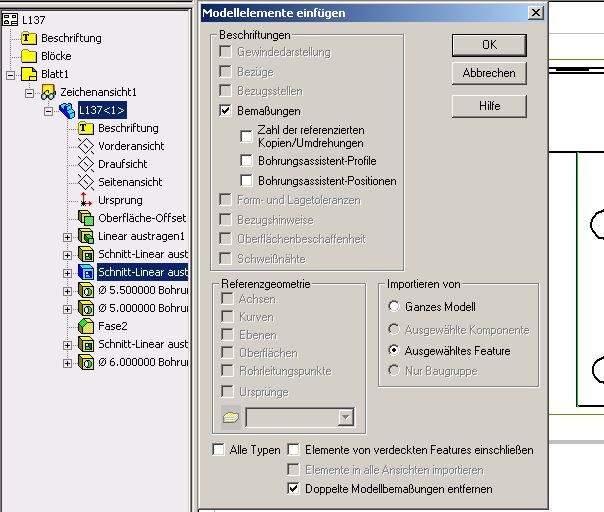
Task: Select the Ursprung tree item text
Action: [120, 200]
